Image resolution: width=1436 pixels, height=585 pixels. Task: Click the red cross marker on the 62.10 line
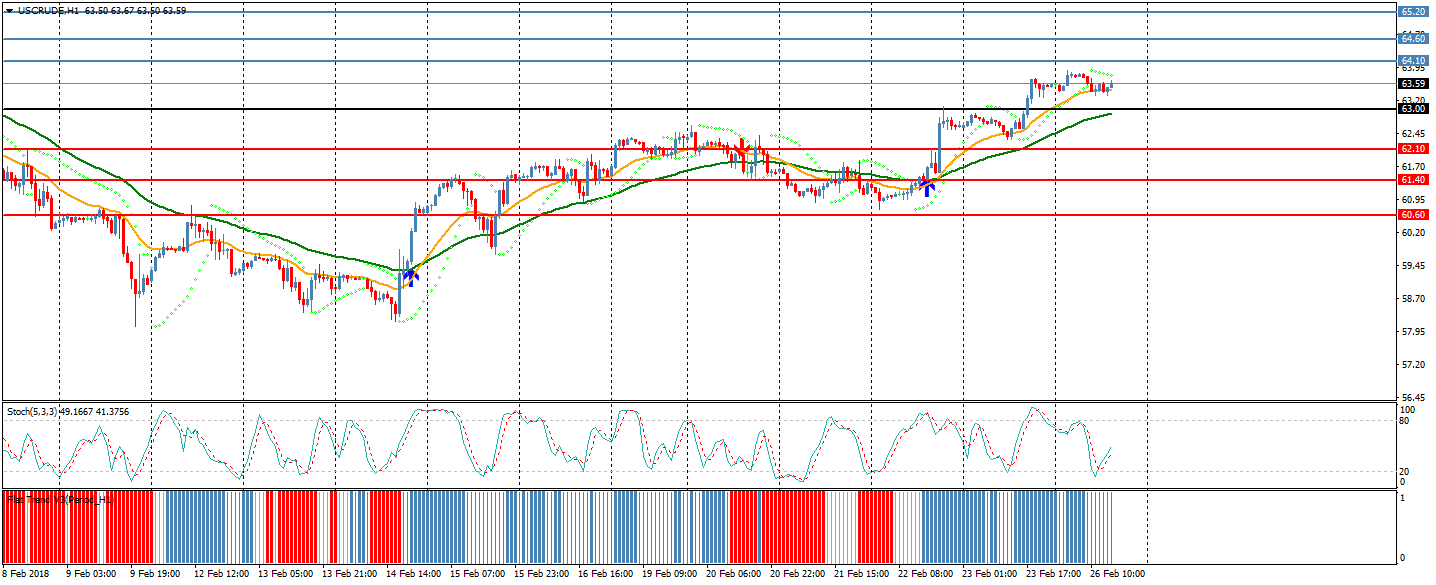[741, 150]
